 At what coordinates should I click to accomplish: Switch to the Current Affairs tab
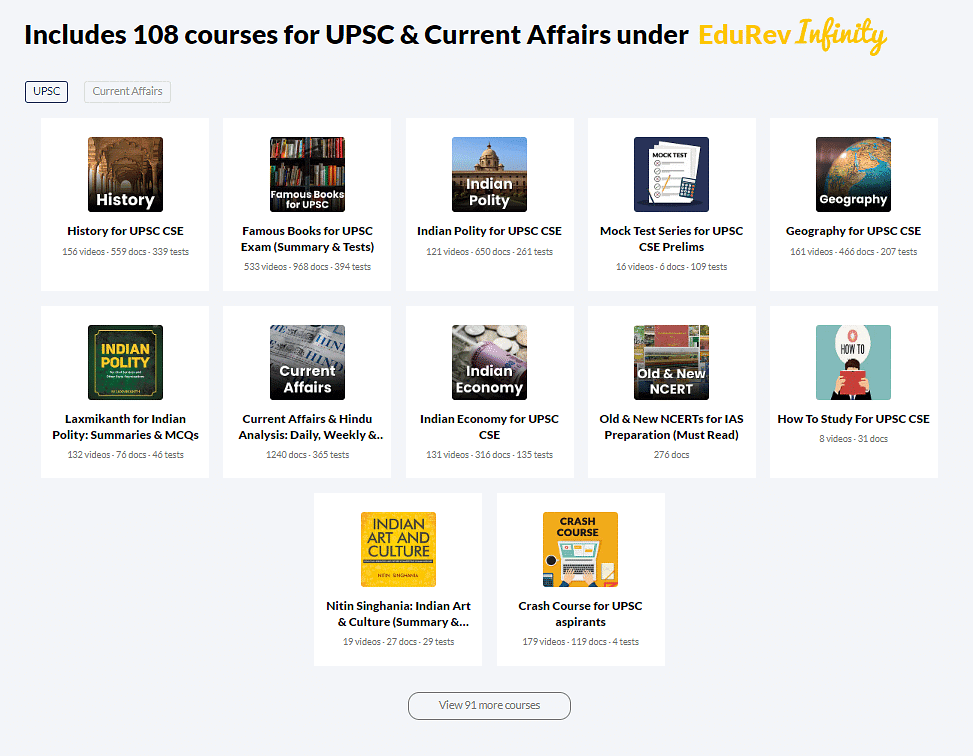click(x=127, y=91)
